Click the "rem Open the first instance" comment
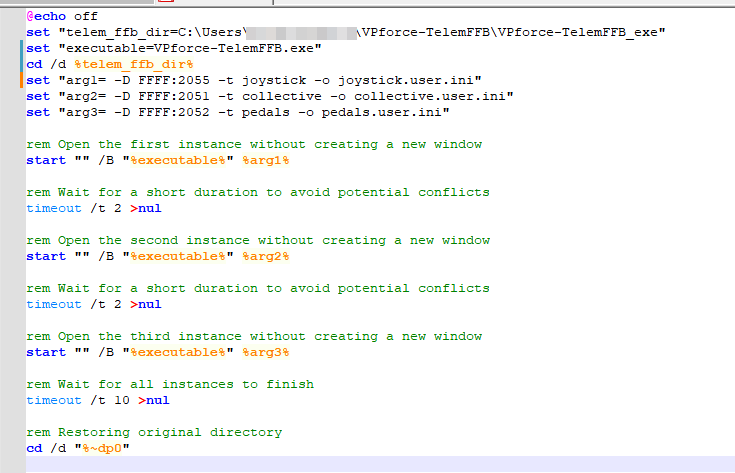735x473 pixels. click(254, 144)
